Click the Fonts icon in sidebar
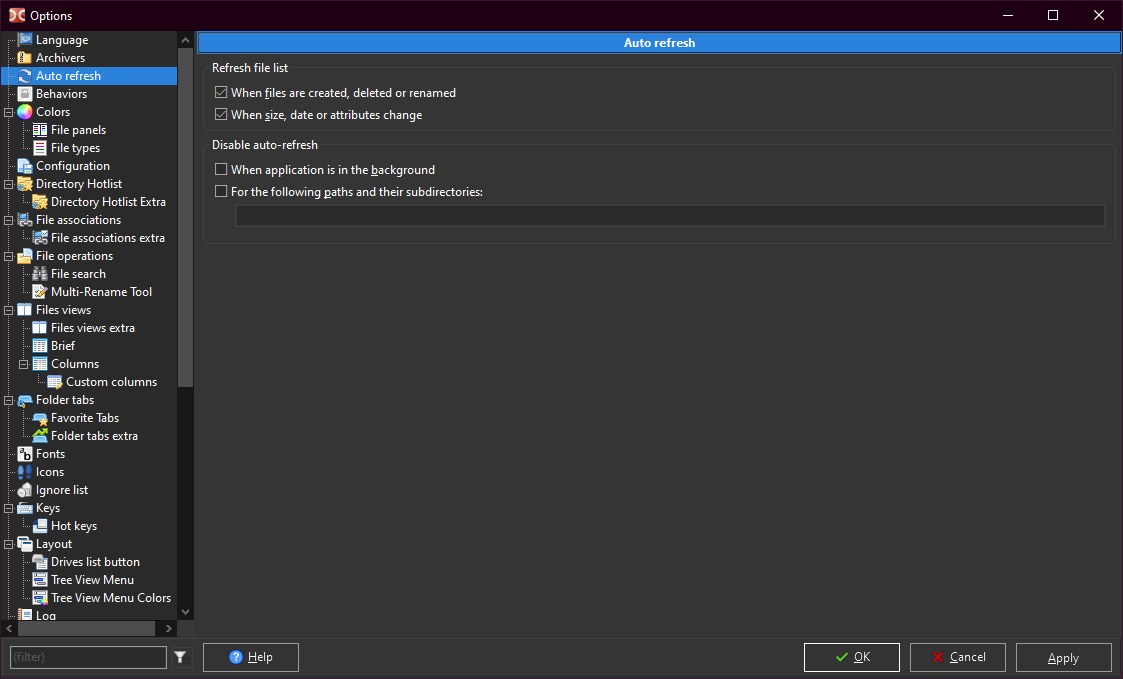Screen dimensions: 1123x679 tap(25, 453)
